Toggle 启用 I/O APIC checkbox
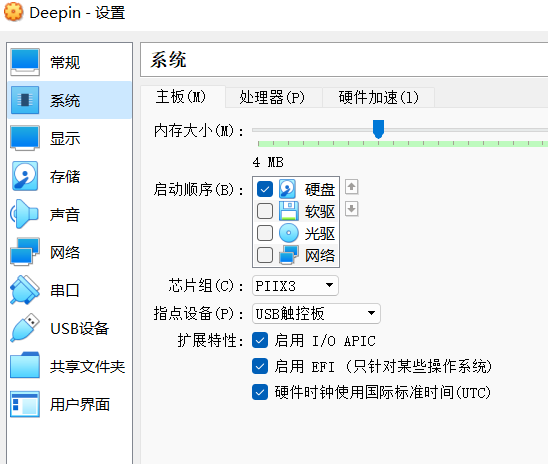This screenshot has width=548, height=464. coord(260,340)
